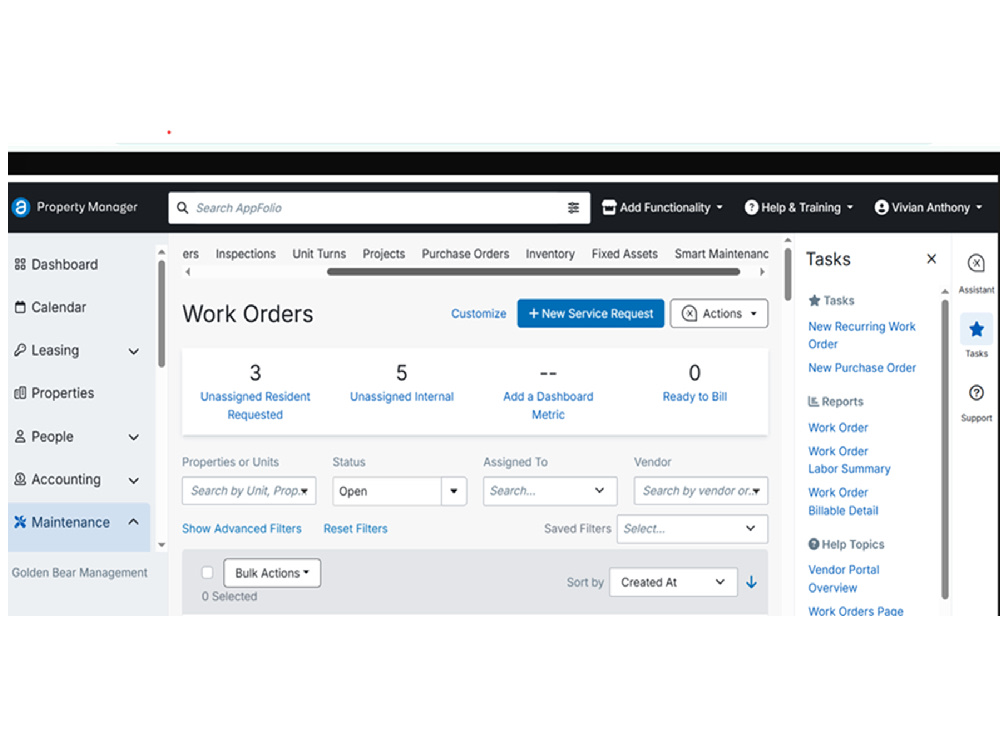Open Bulk Actions dropdown

[x=272, y=573]
